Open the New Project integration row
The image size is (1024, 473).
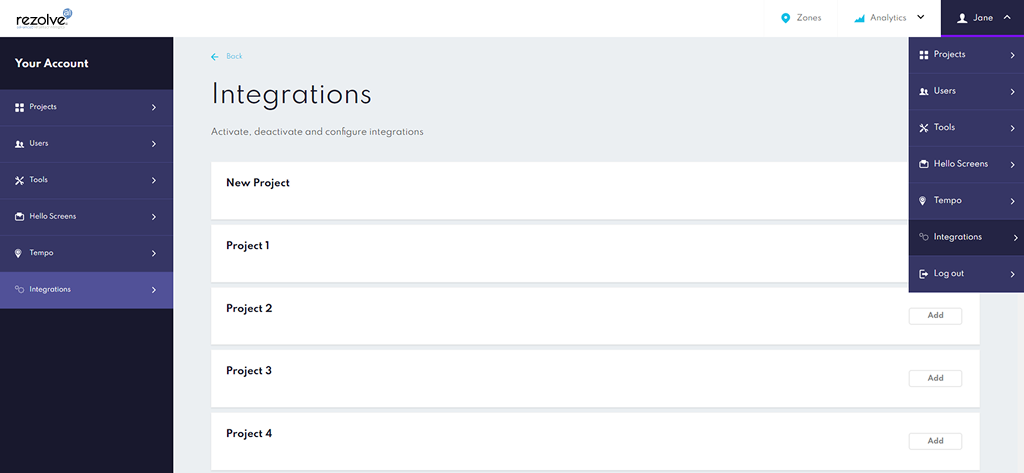[258, 183]
